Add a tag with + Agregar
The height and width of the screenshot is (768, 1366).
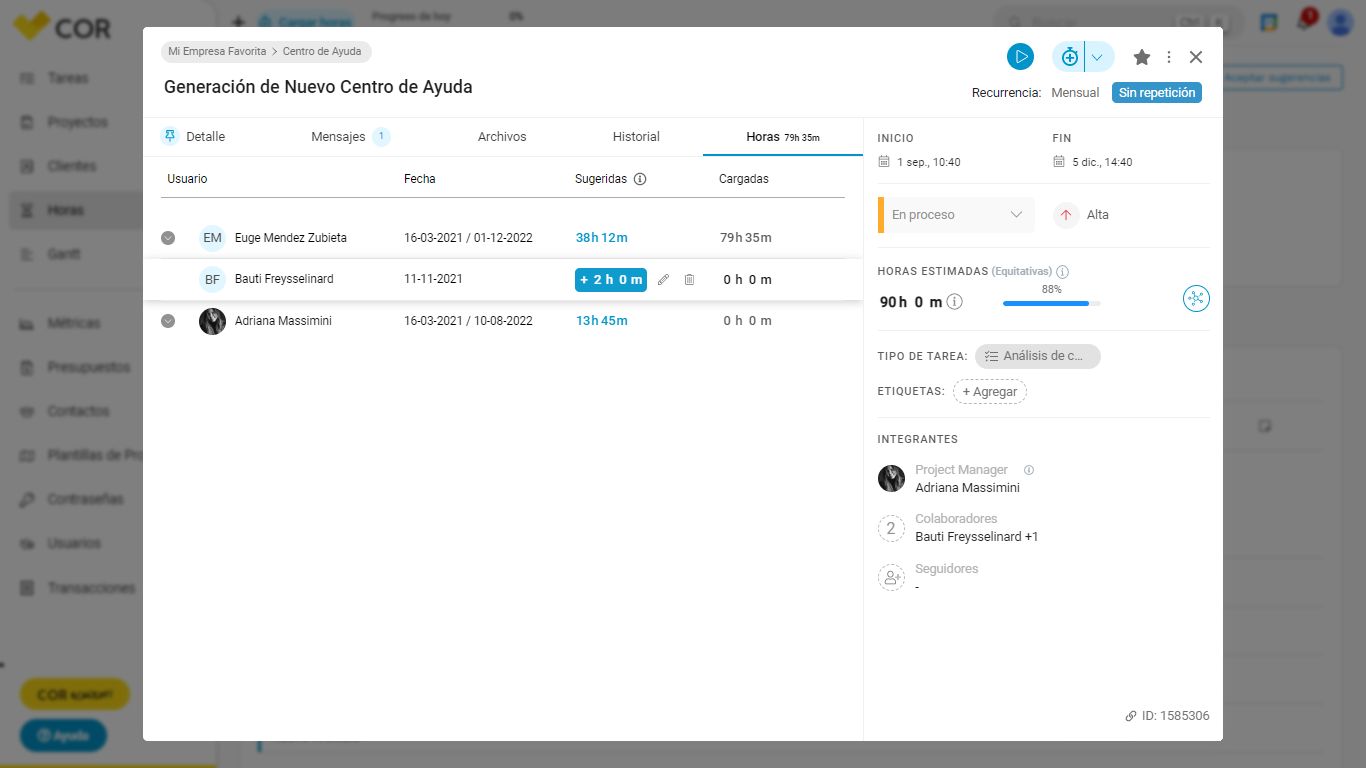coord(990,392)
